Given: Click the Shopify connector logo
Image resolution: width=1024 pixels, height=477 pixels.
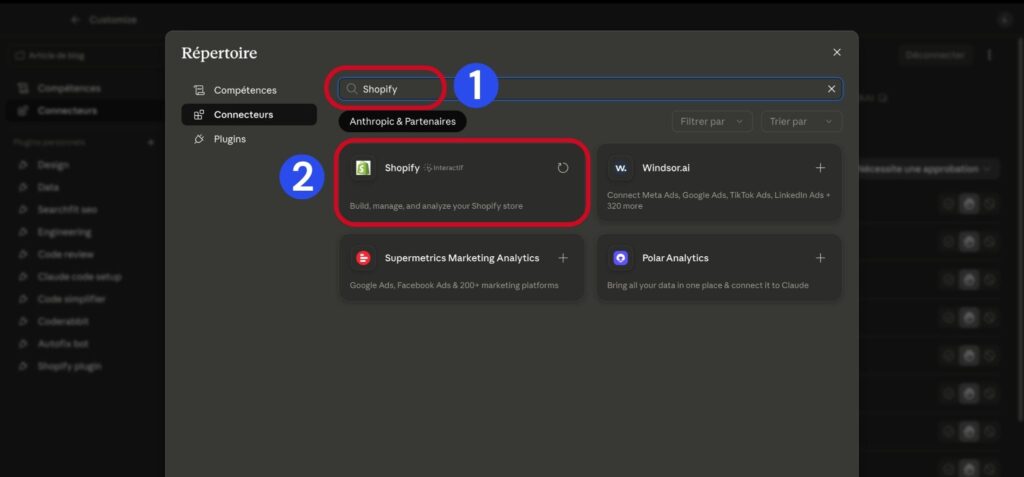Looking at the screenshot, I should click(363, 168).
